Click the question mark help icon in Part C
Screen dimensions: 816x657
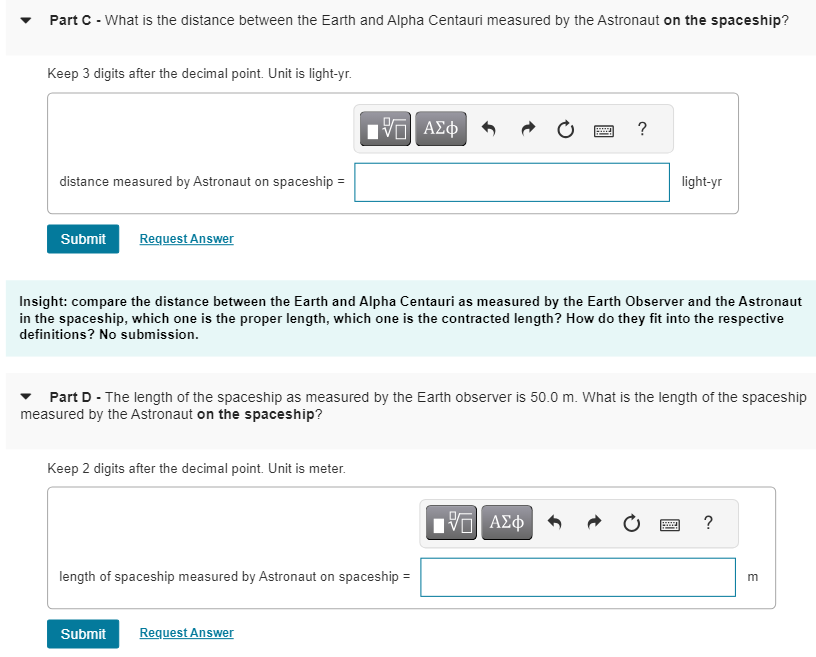click(x=641, y=128)
